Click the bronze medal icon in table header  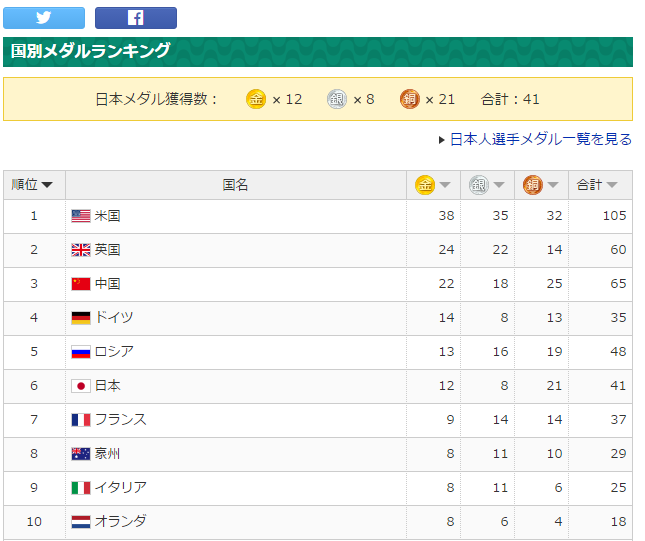point(533,185)
